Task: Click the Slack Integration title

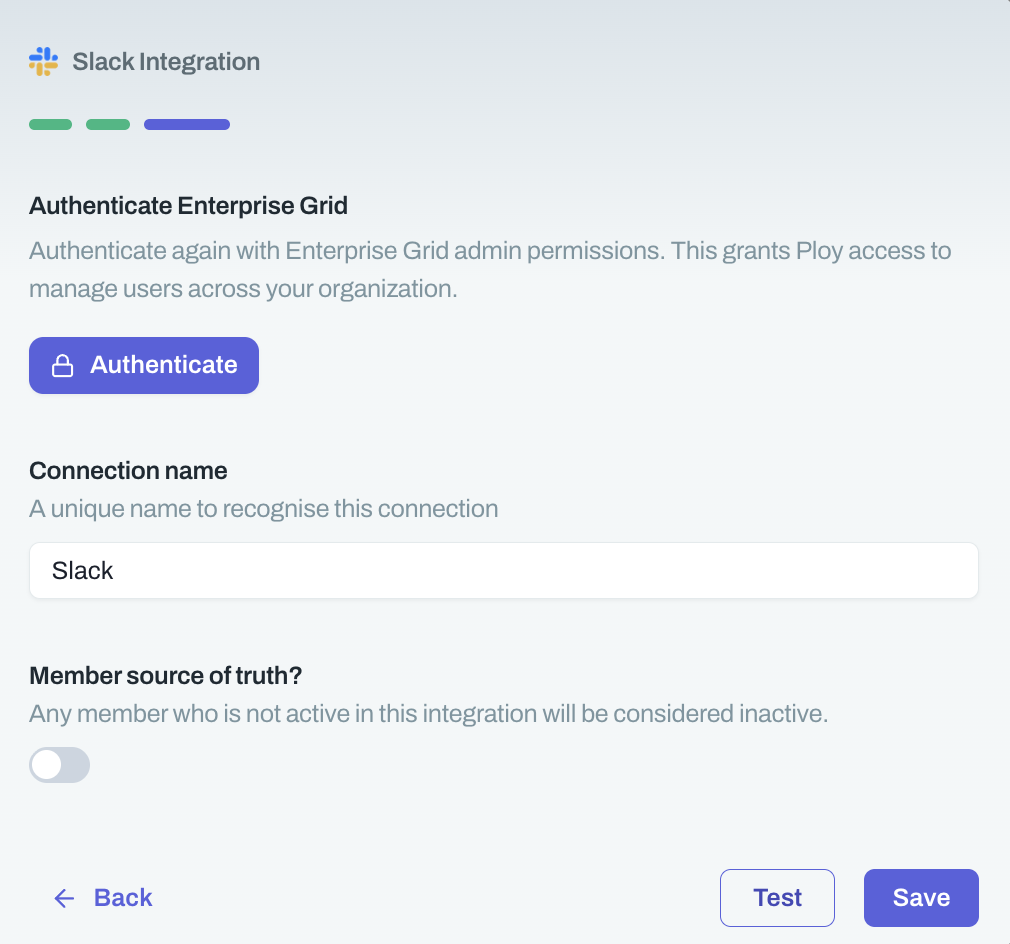Action: tap(166, 62)
